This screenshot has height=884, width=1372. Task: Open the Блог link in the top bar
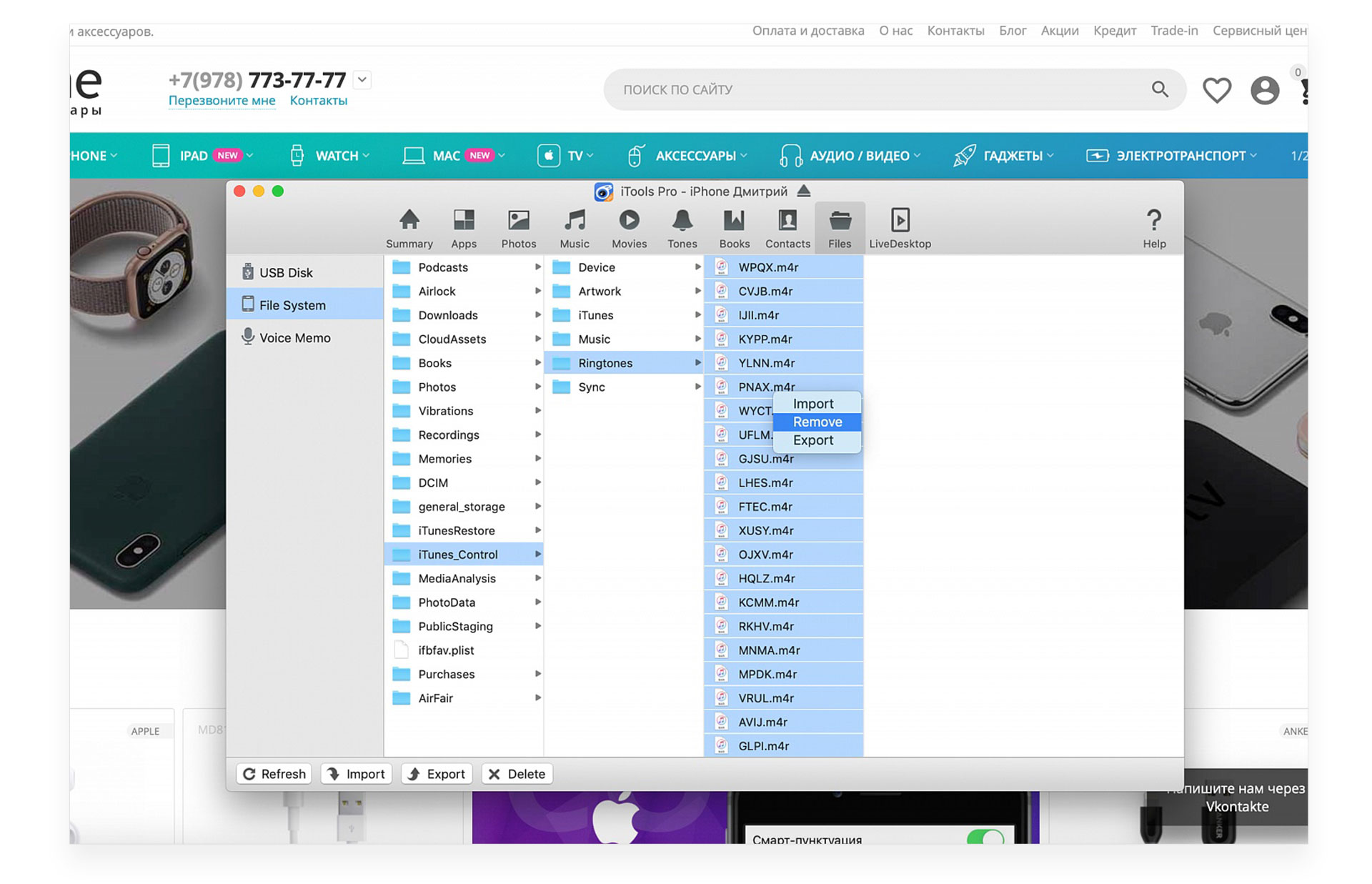pos(1013,31)
